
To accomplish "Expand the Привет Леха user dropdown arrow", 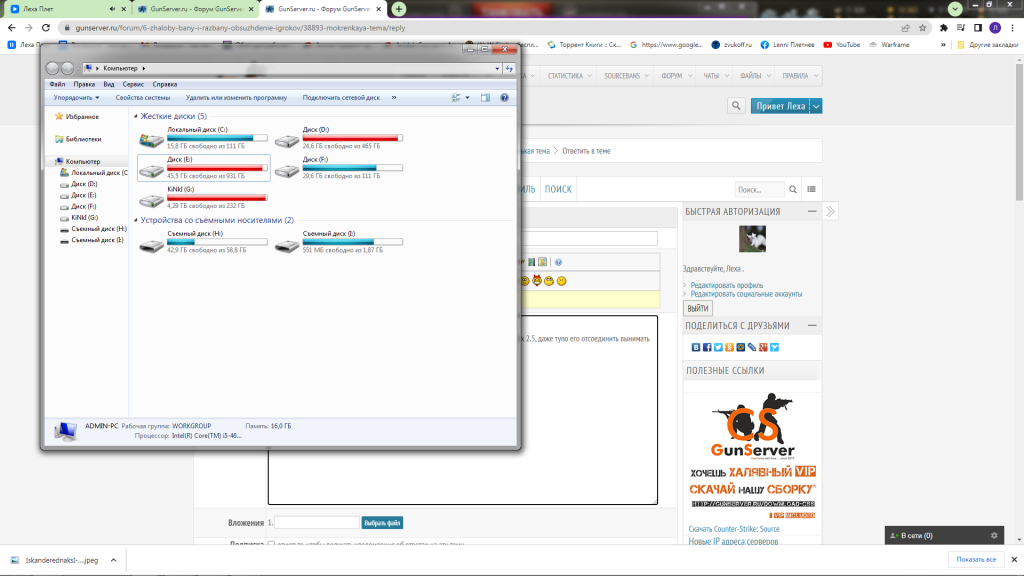I will pyautogui.click(x=816, y=106).
